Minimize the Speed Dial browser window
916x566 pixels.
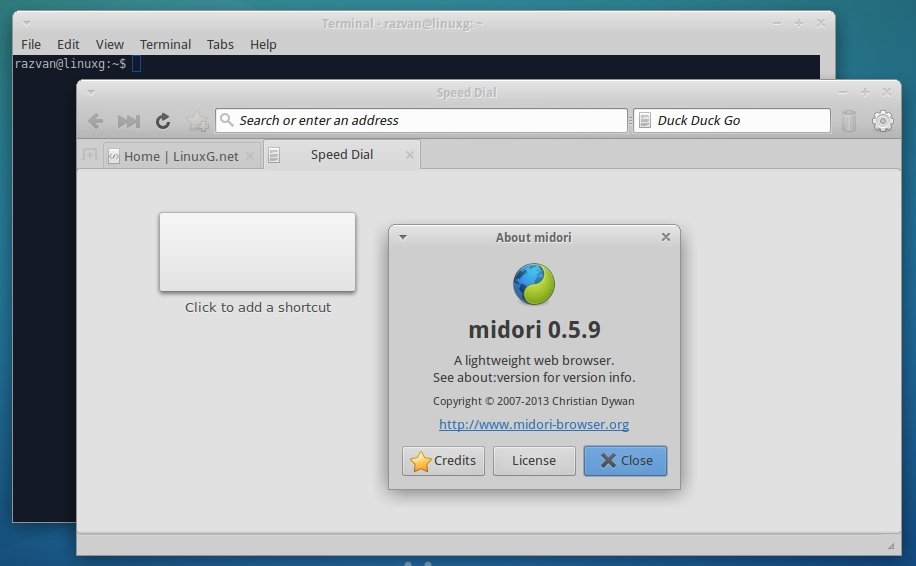(842, 92)
